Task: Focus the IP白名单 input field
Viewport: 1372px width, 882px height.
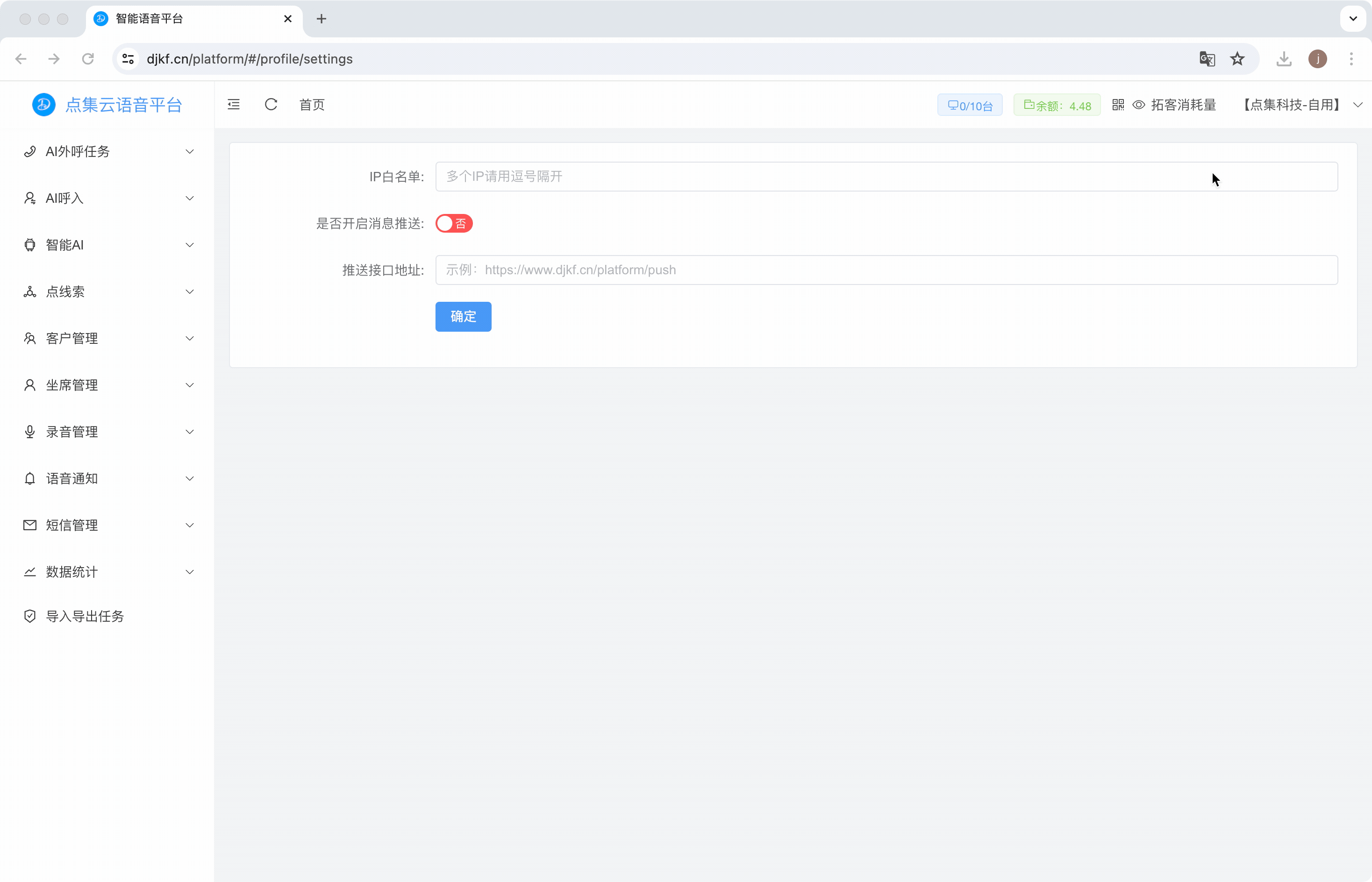Action: 886,177
